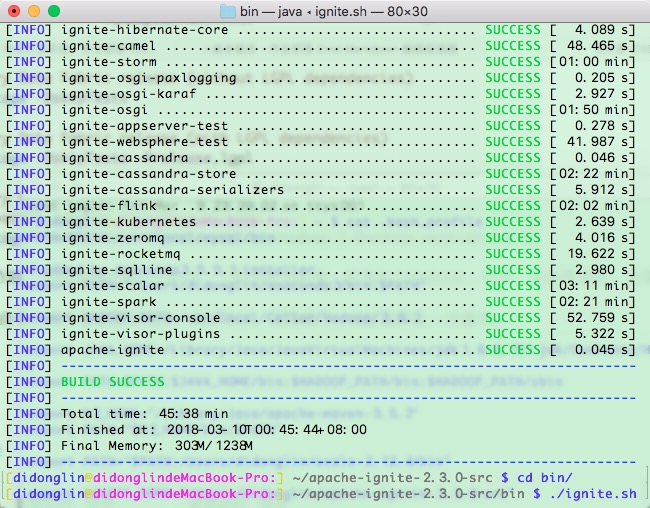The image size is (650, 508).
Task: Click the 'ignite-visor-plugins' module name
Action: (x=141, y=334)
